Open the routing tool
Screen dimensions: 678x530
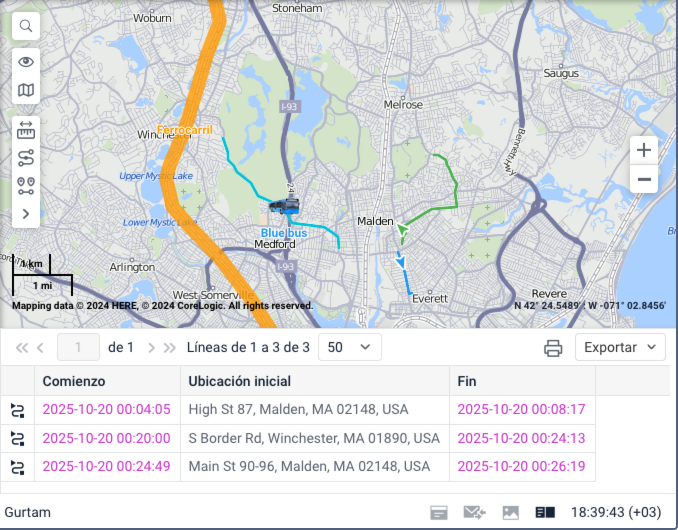[26, 157]
